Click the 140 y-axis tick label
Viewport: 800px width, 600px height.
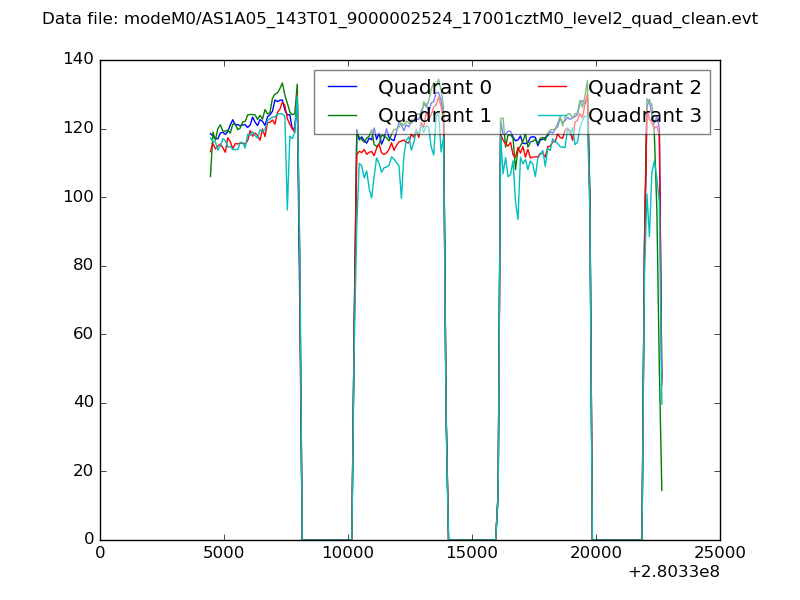click(x=80, y=60)
